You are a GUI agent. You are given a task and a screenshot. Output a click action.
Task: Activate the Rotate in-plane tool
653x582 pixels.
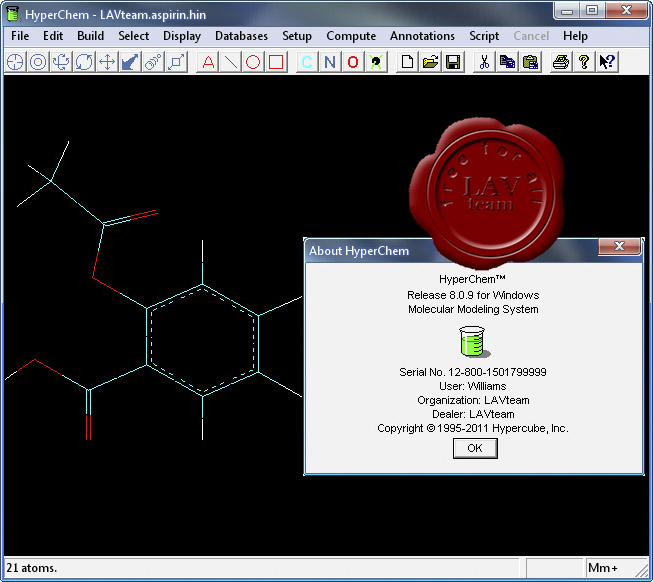pyautogui.click(x=84, y=62)
